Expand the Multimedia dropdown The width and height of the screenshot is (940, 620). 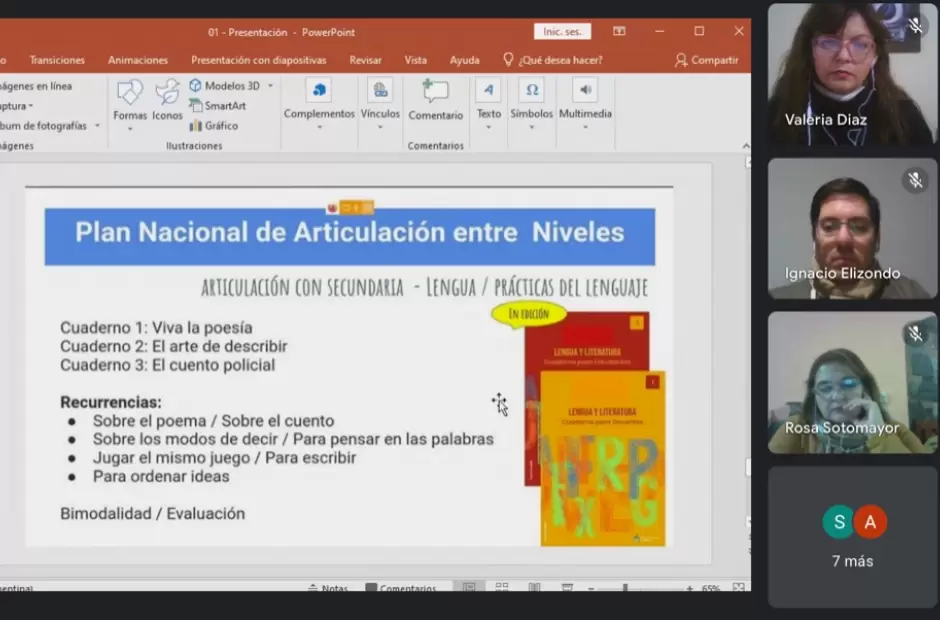tap(585, 101)
